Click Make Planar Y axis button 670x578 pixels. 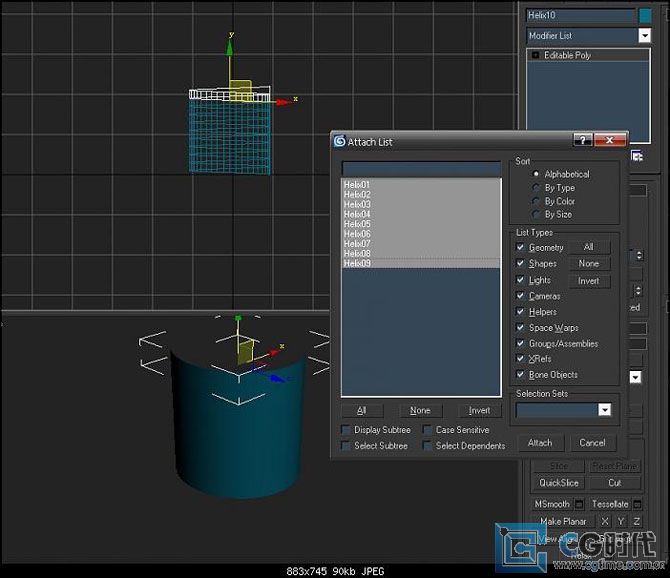(621, 522)
